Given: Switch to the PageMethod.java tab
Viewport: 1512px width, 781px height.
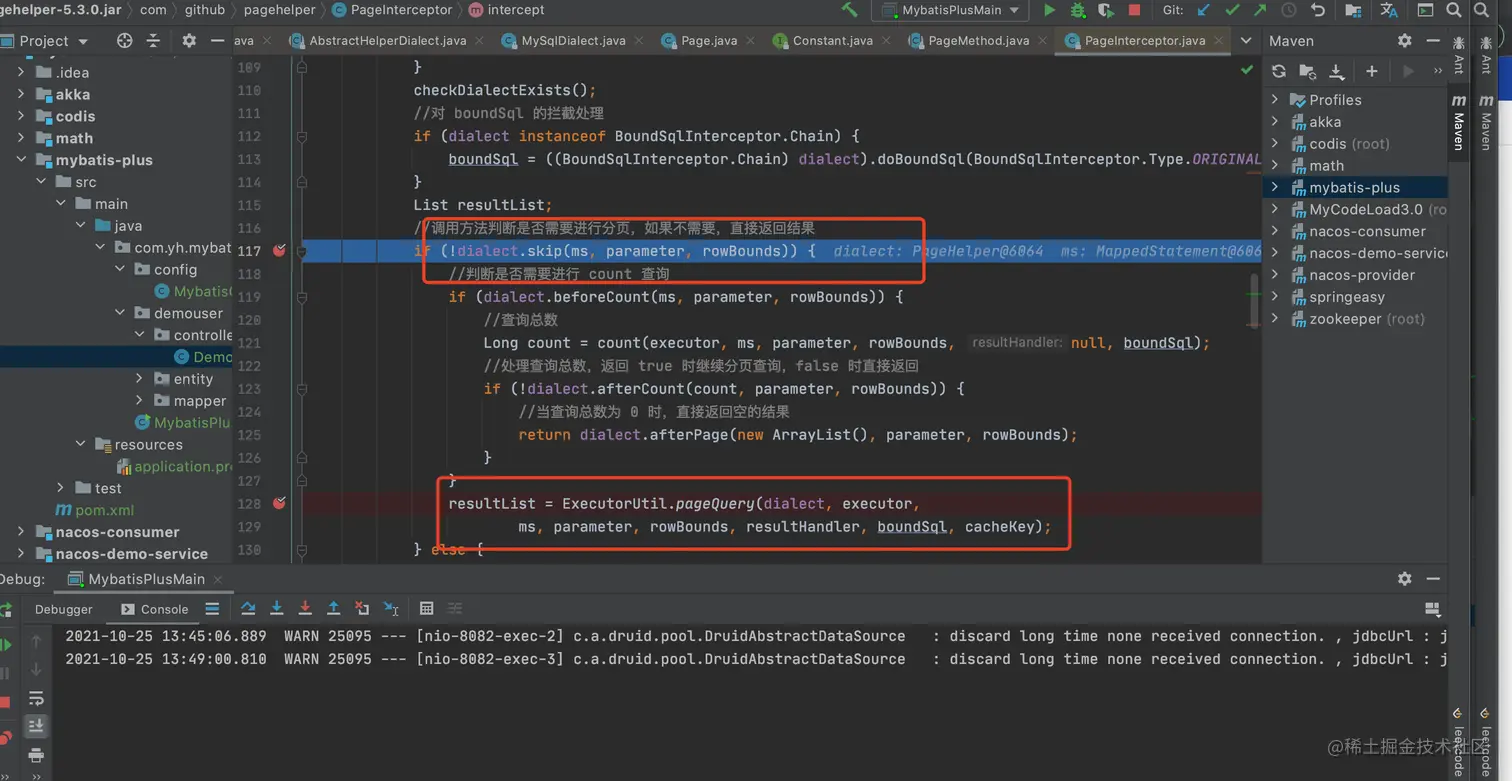Looking at the screenshot, I should click(978, 41).
